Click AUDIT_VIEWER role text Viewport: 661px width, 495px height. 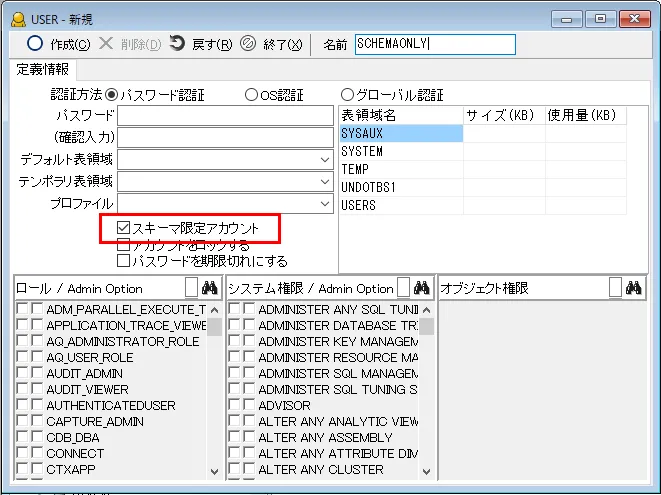87,389
